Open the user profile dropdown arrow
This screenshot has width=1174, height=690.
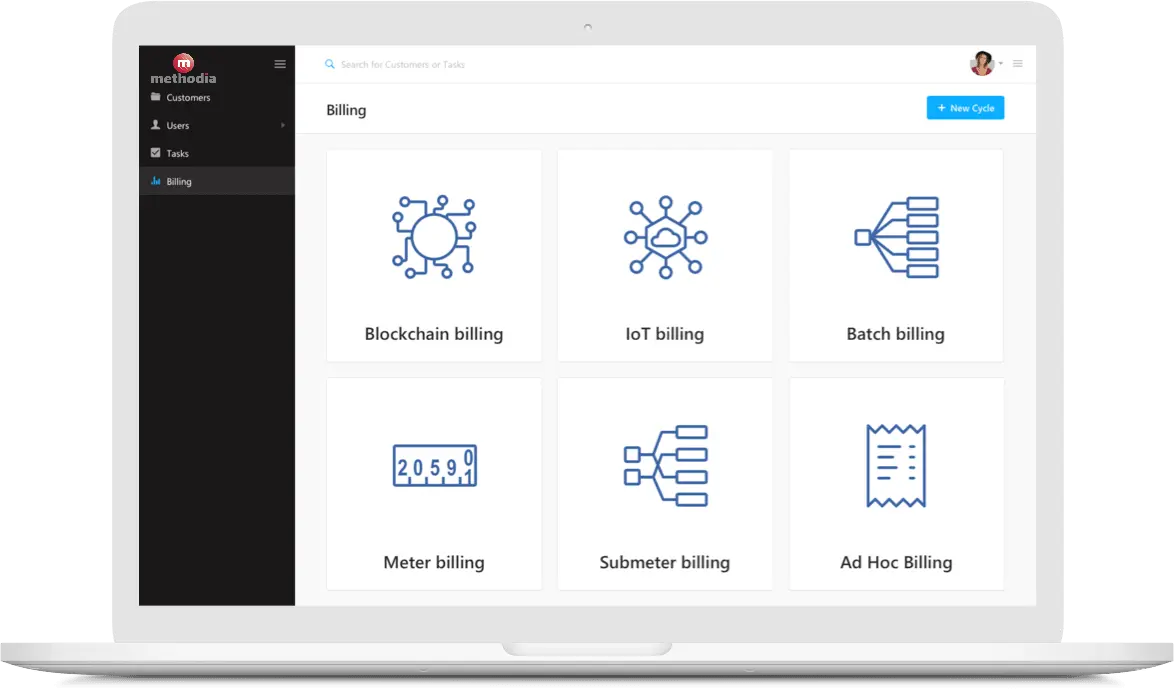pos(1001,64)
